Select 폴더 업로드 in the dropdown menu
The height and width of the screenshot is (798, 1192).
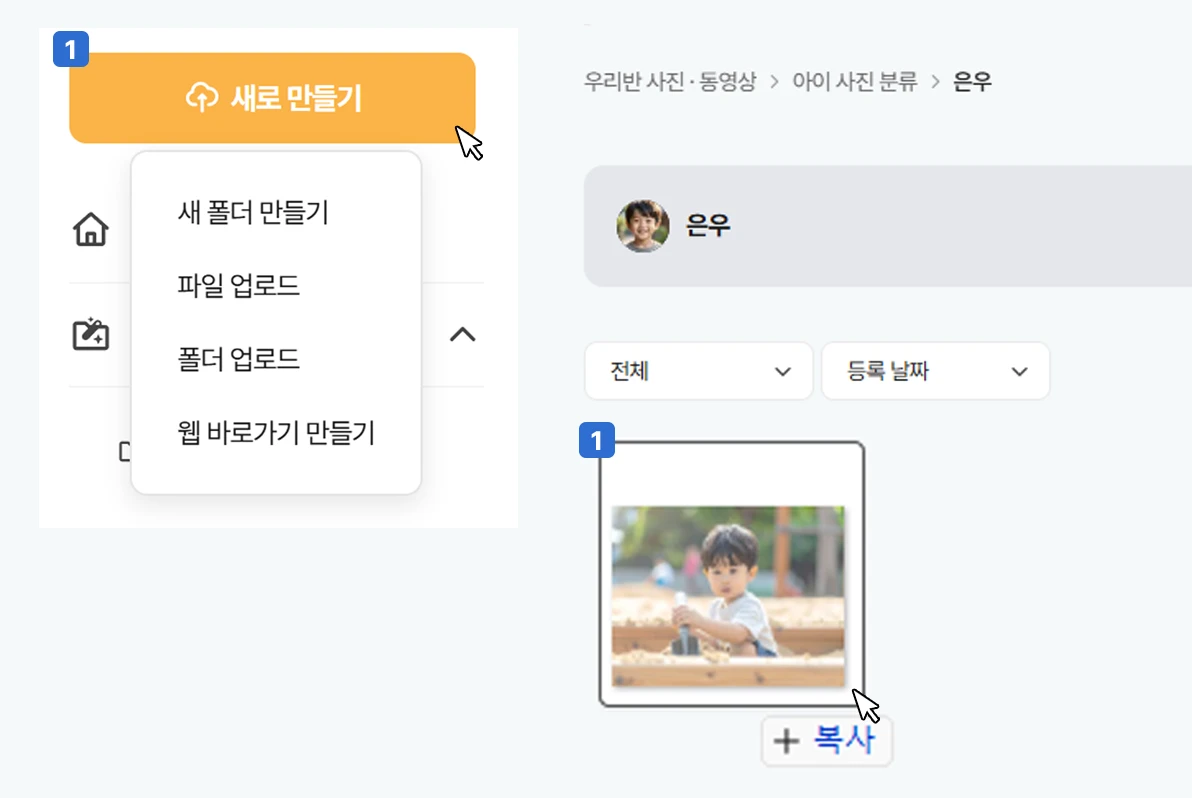(239, 359)
